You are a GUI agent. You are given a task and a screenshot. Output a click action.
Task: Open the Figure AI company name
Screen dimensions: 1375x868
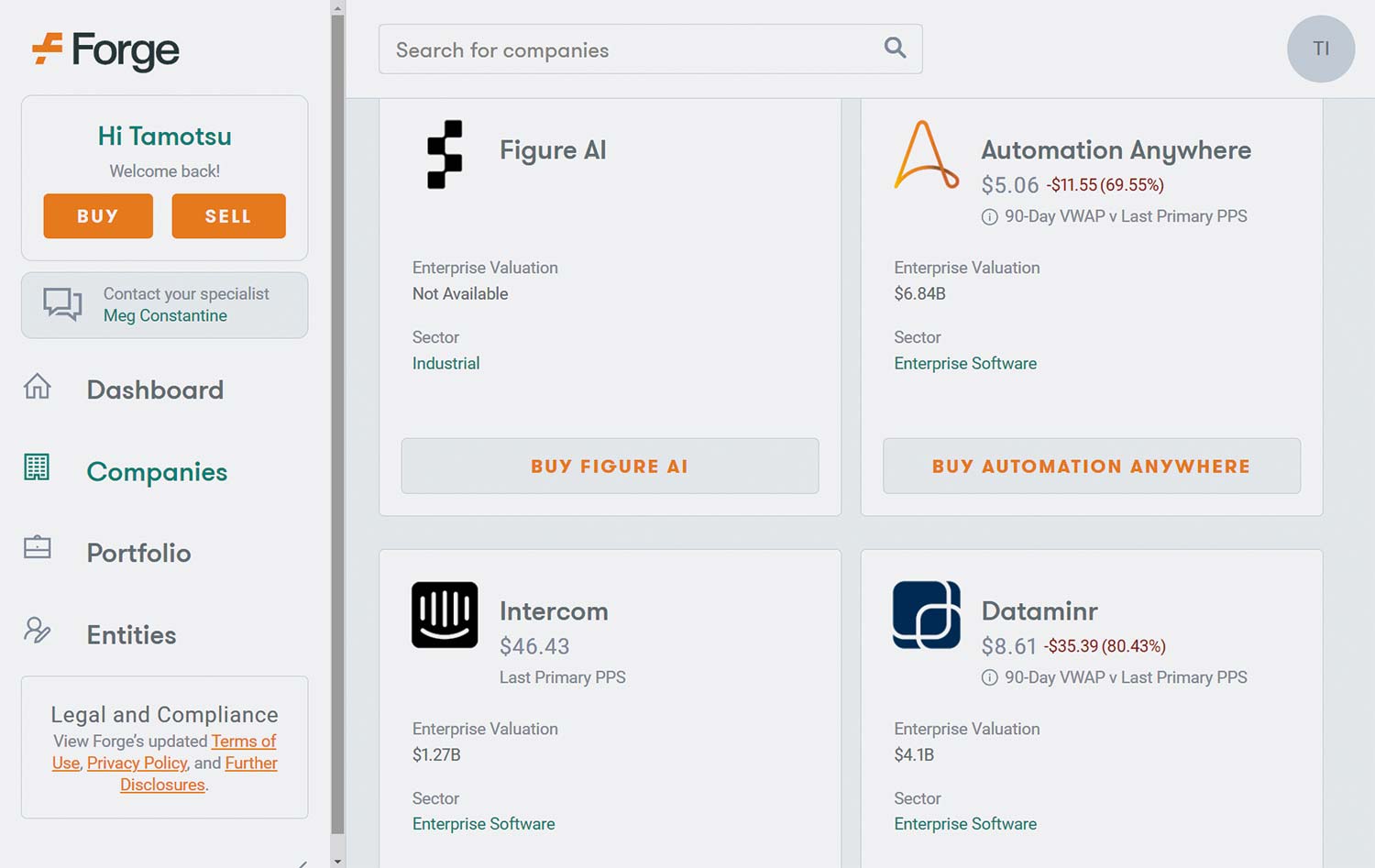coord(553,149)
